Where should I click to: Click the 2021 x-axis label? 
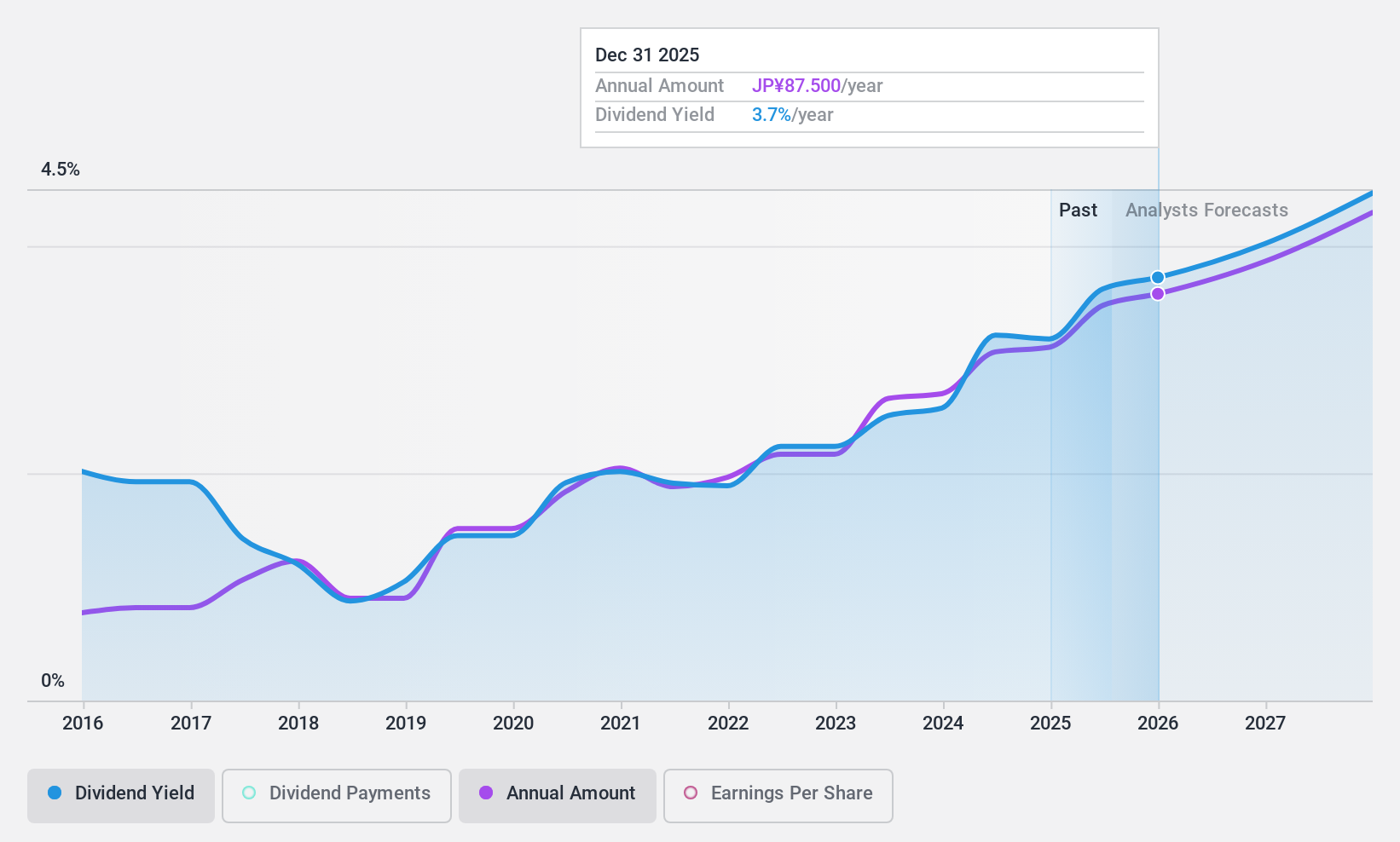[x=621, y=723]
